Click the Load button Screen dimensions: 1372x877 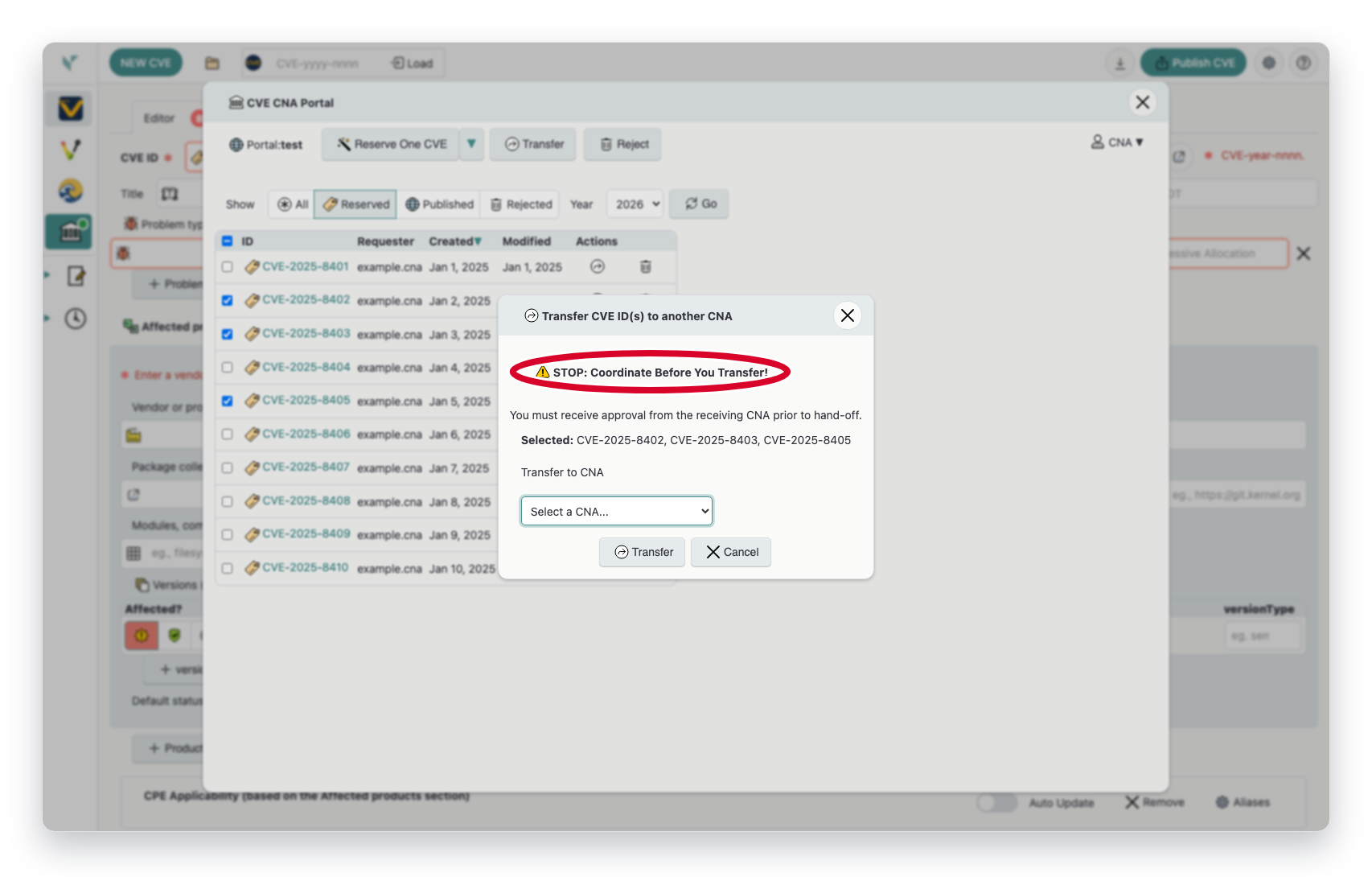point(412,63)
